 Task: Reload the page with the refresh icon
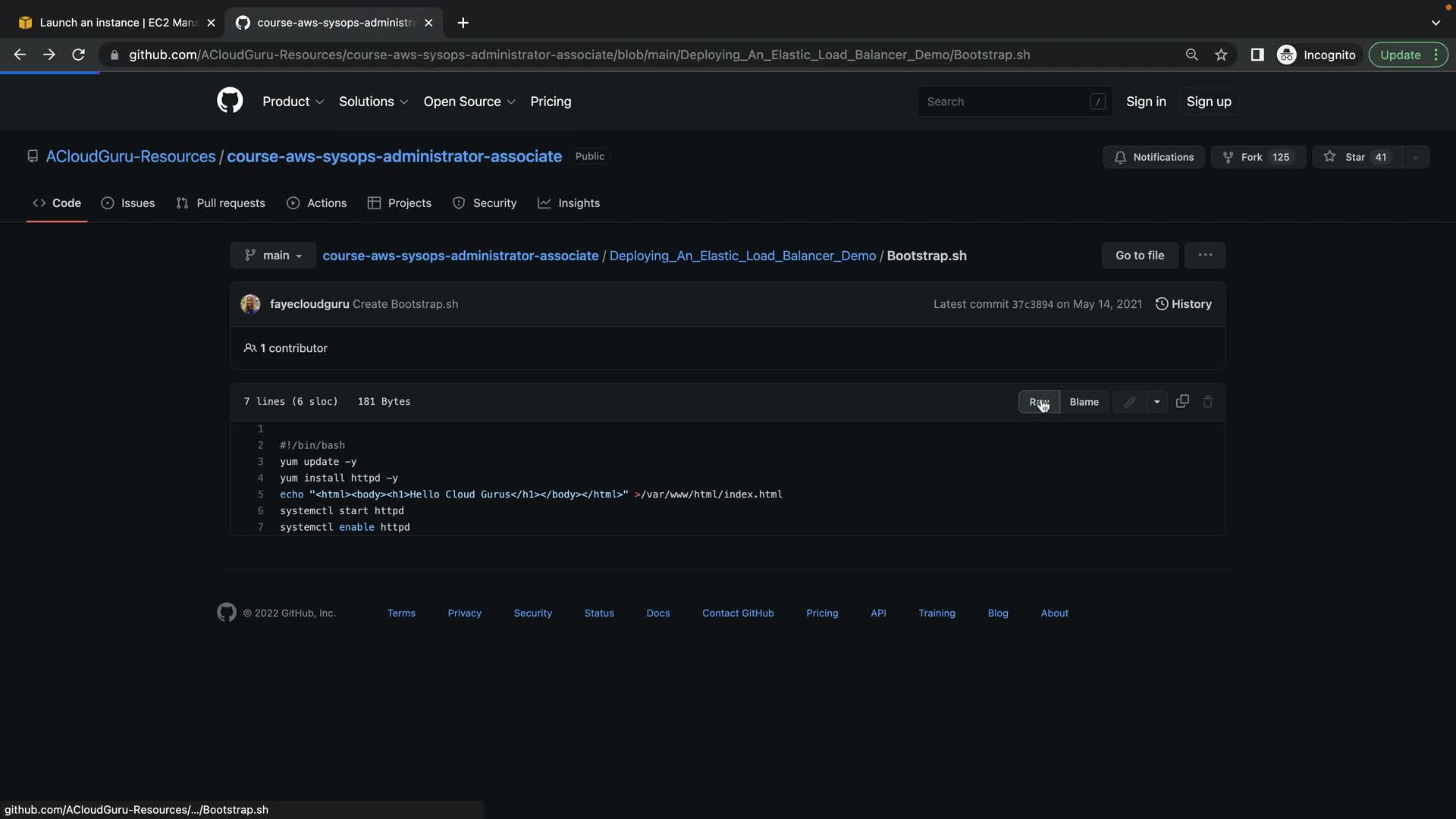pos(78,55)
